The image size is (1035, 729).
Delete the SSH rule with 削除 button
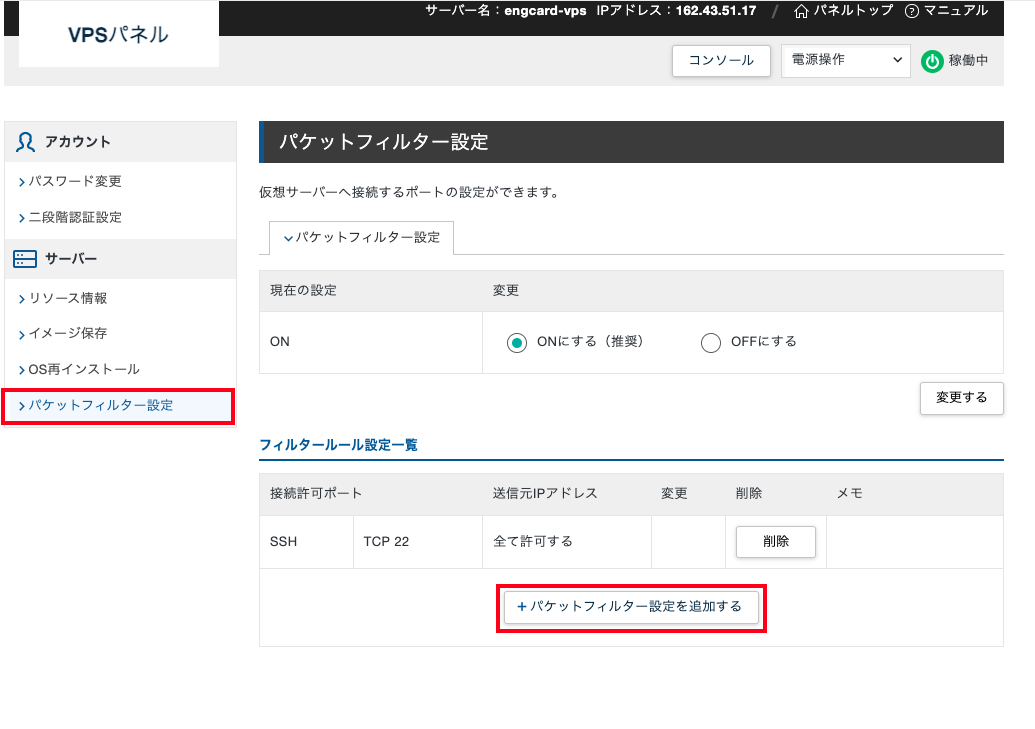click(x=776, y=541)
